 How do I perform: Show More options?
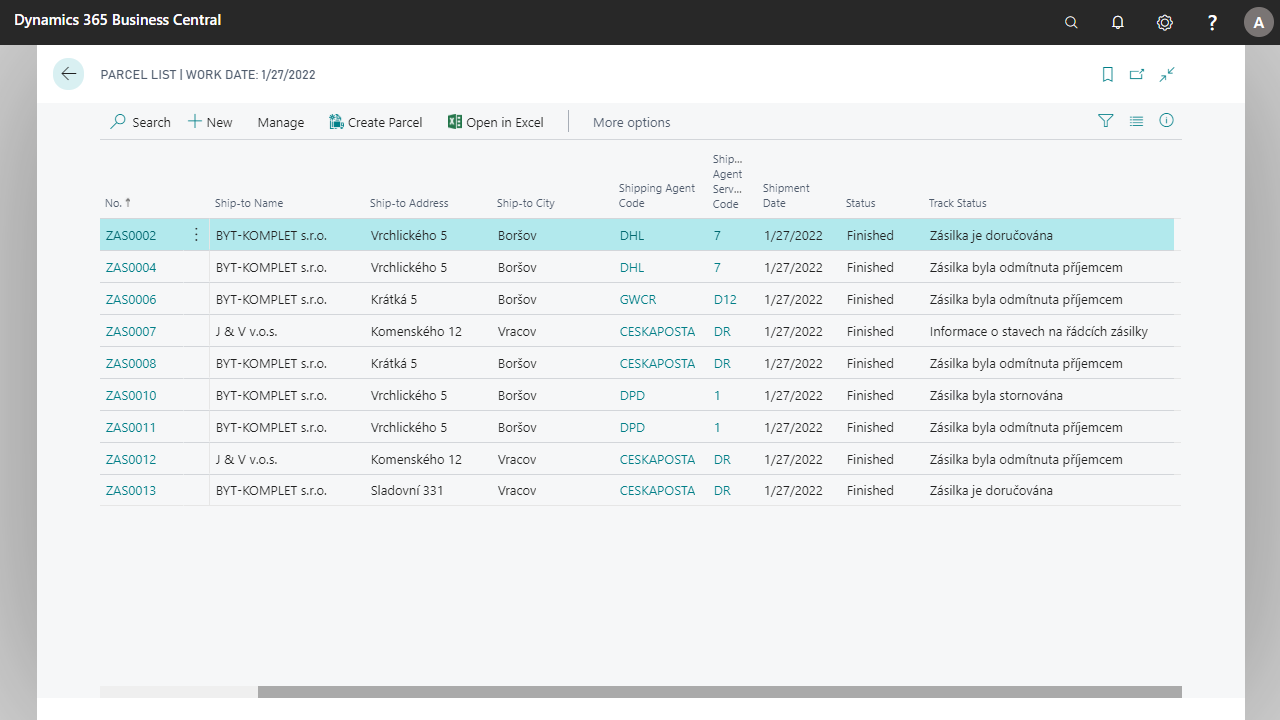tap(632, 122)
